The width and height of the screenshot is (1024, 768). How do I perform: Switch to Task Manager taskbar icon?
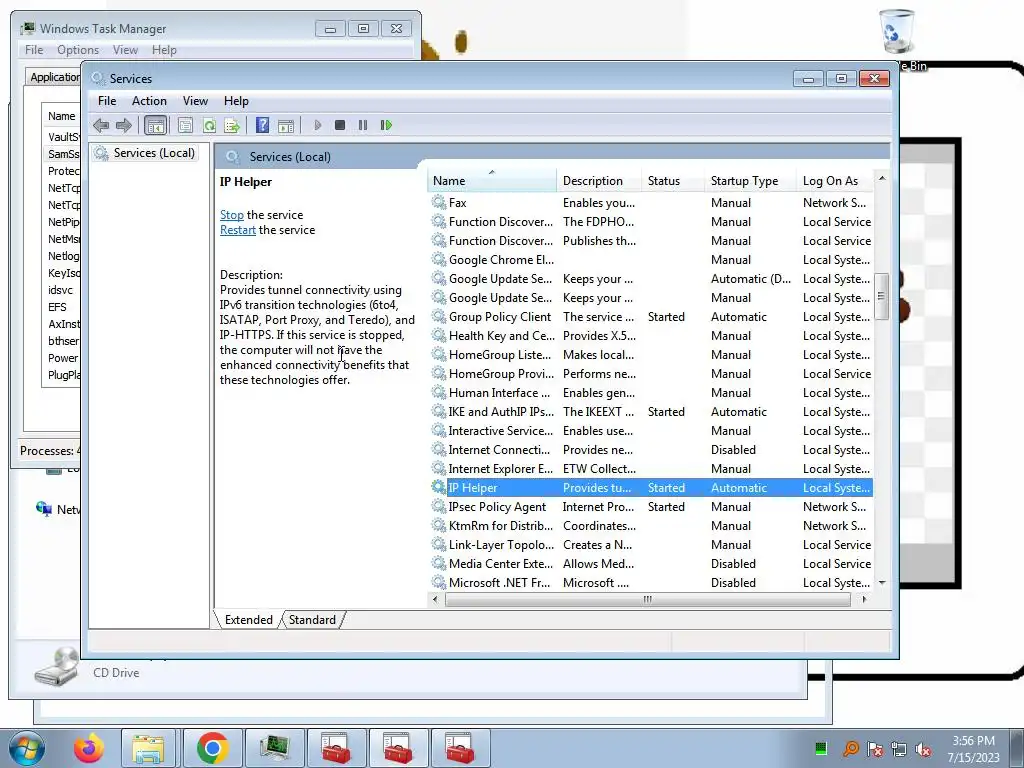point(275,748)
